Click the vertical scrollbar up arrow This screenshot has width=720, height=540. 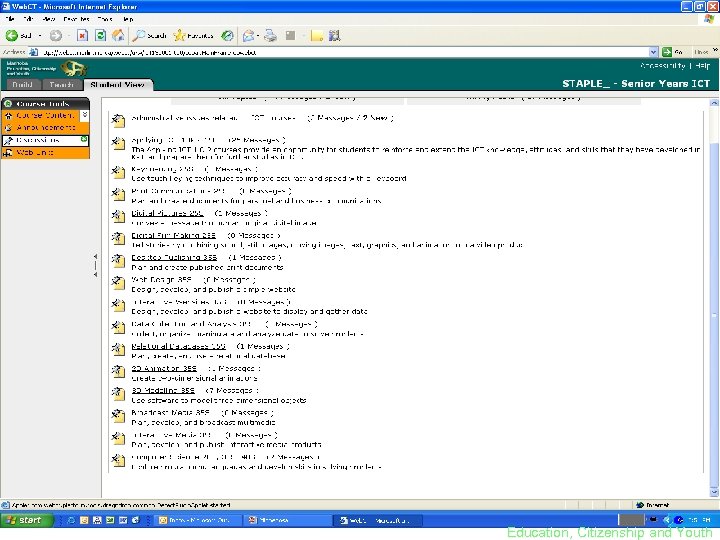point(714,103)
